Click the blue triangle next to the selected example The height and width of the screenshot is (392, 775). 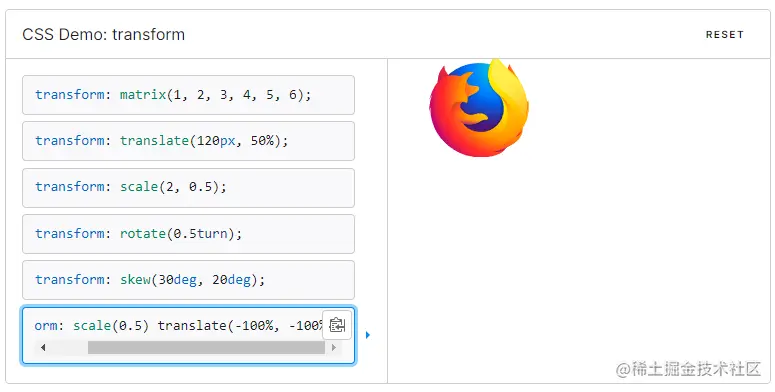tap(368, 335)
